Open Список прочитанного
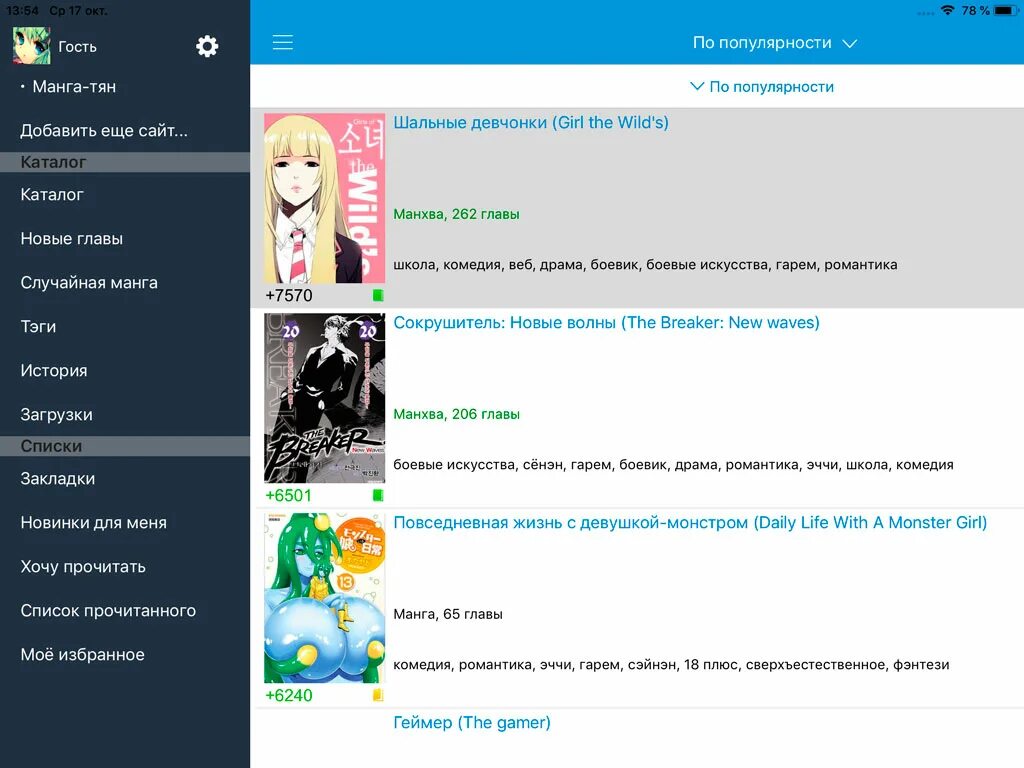 pos(108,611)
